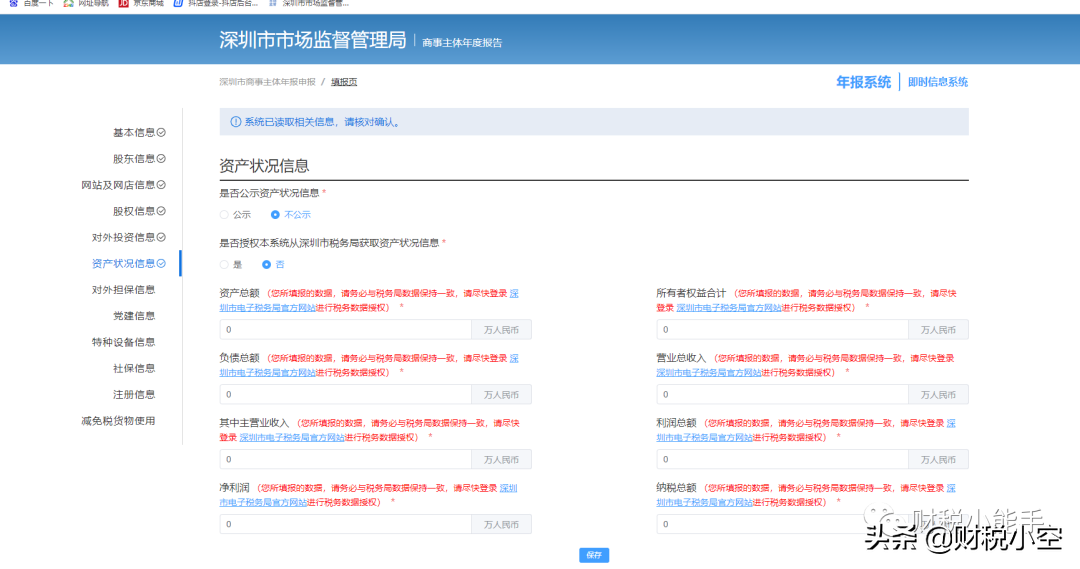Open tax bureau link under 所有者权益合计

pos(729,308)
